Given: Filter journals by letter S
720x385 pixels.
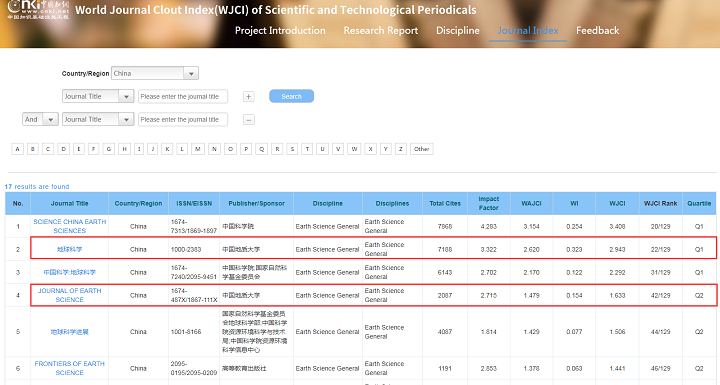Looking at the screenshot, I should click(x=292, y=149).
